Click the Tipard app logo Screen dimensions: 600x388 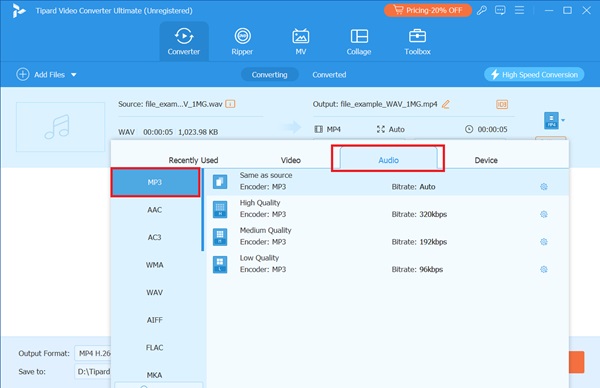[18, 11]
